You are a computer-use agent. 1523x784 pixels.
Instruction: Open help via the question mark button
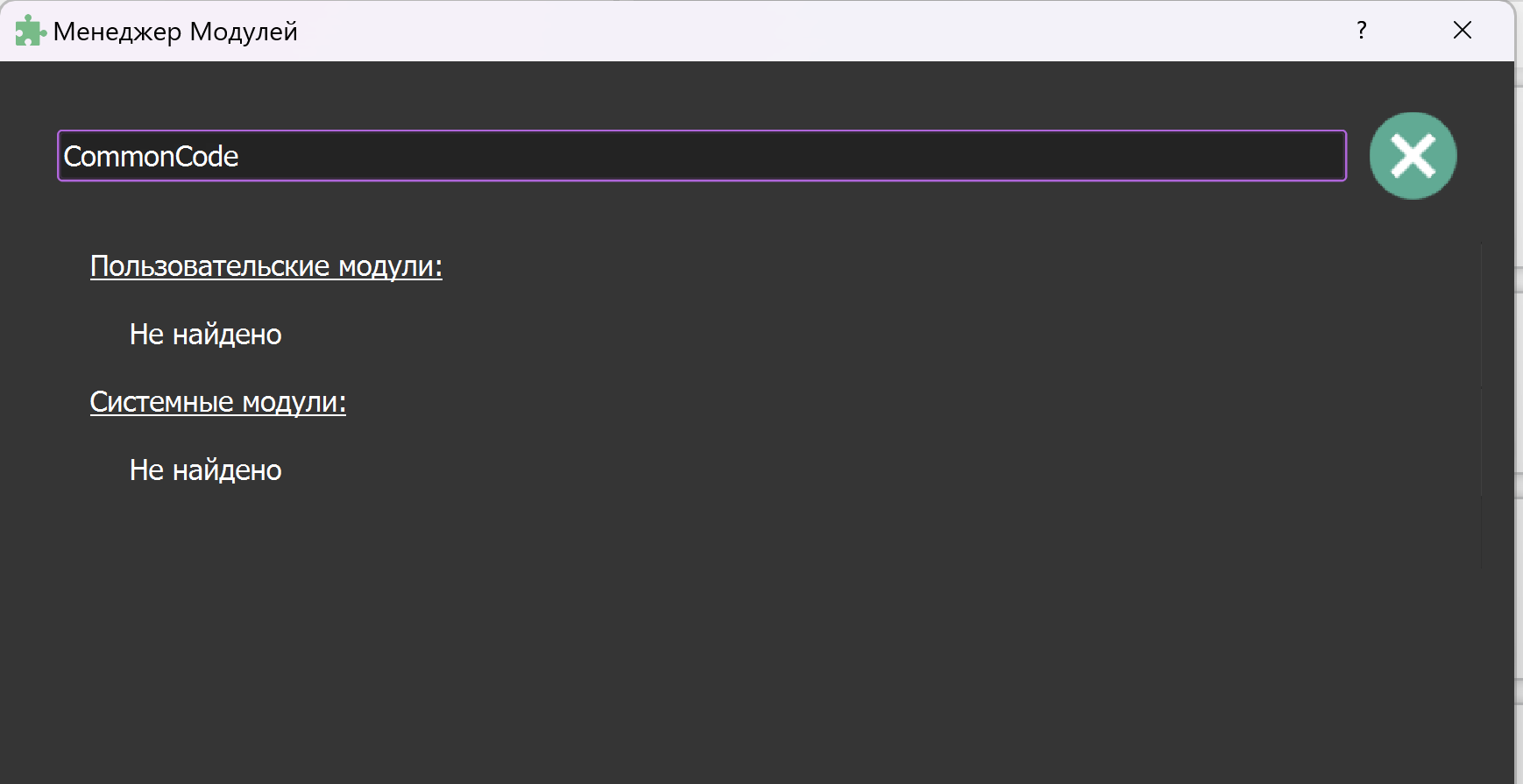(x=1361, y=31)
